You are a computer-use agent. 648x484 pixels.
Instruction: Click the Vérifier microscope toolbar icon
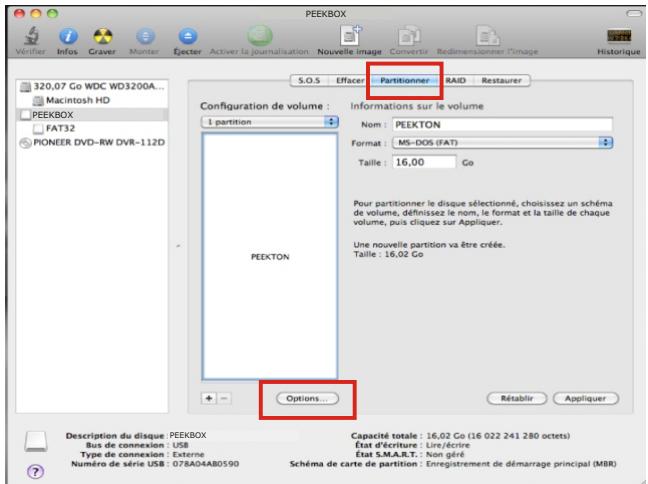coord(31,36)
